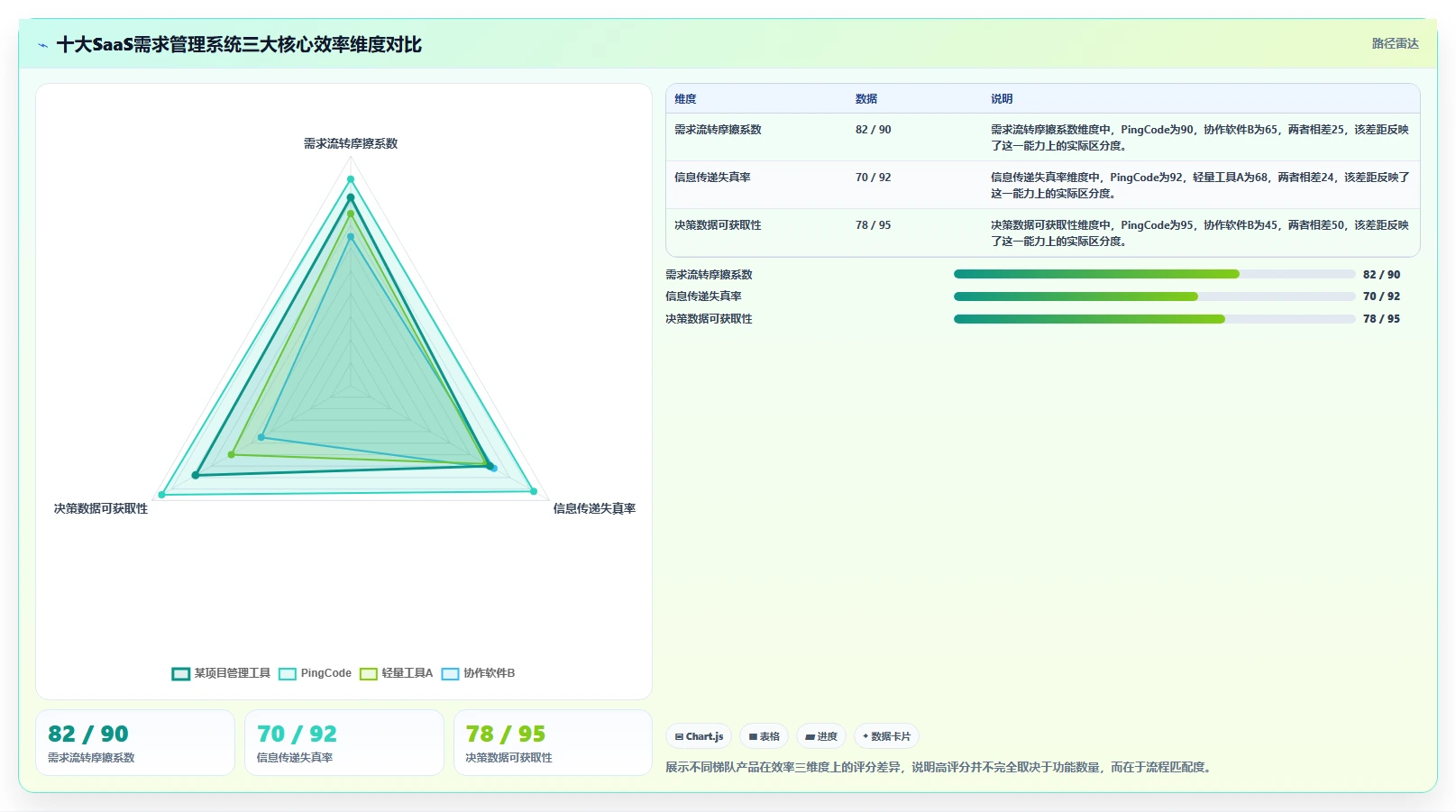
Task: Click the 信息传递失真率 progress bar
Action: [x=1154, y=297]
